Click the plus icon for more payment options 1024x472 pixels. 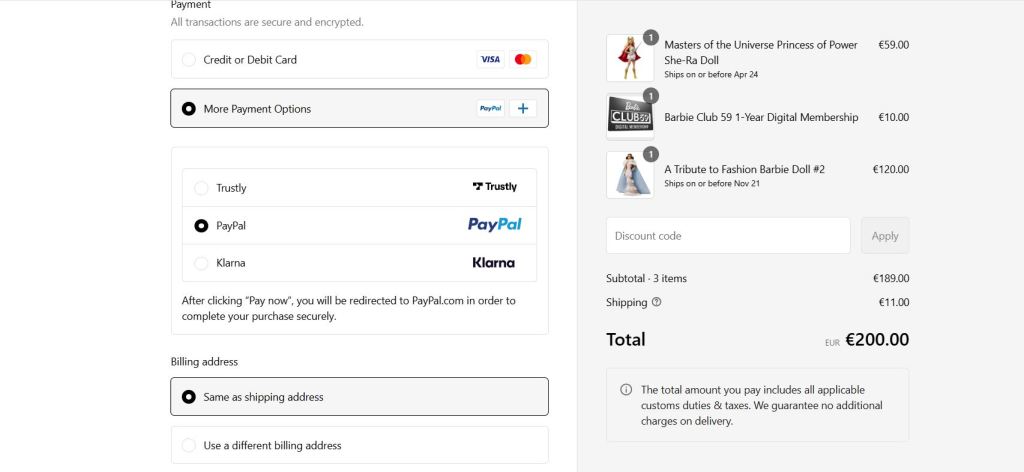(522, 108)
